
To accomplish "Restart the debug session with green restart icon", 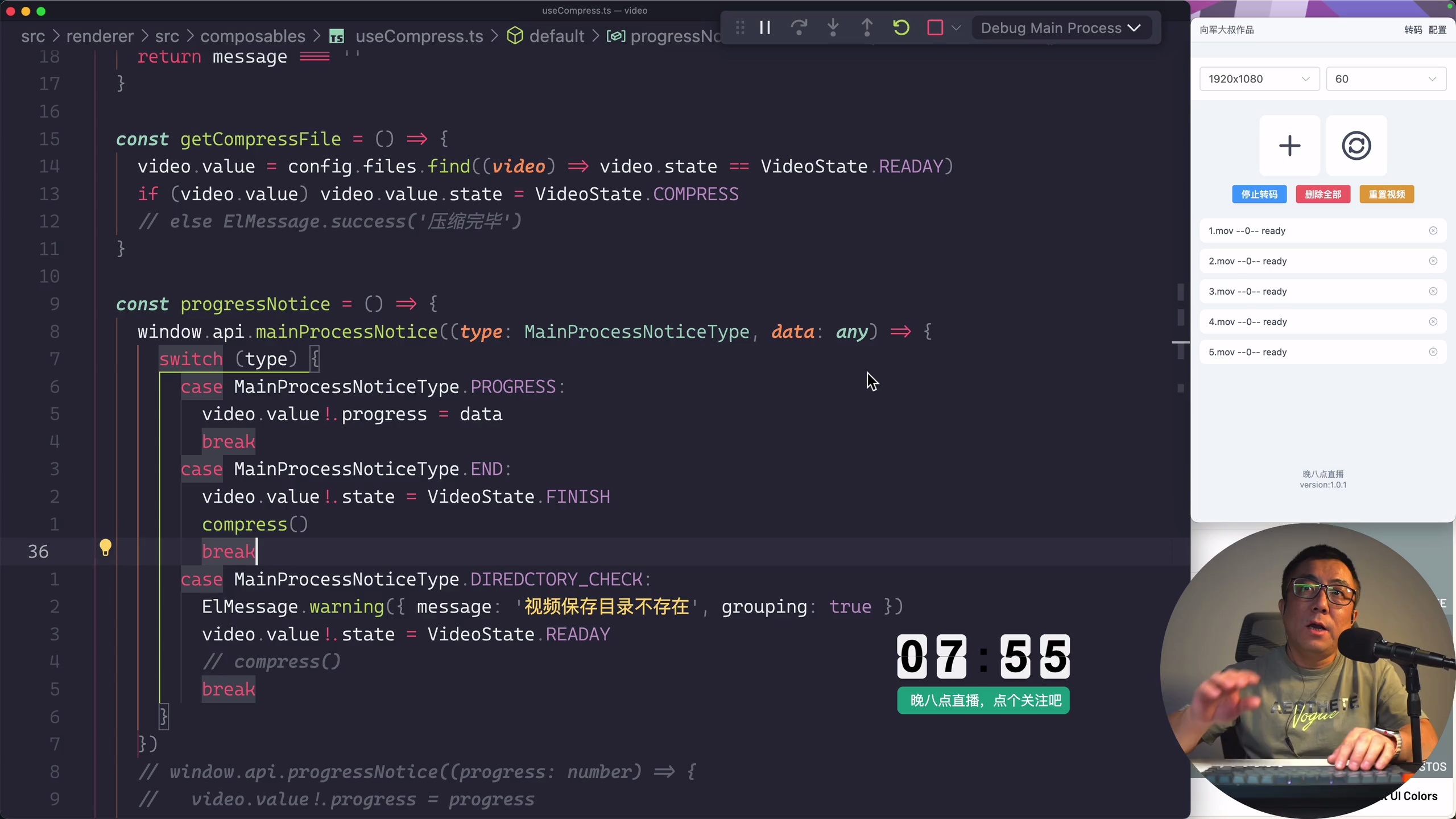I will 900,27.
